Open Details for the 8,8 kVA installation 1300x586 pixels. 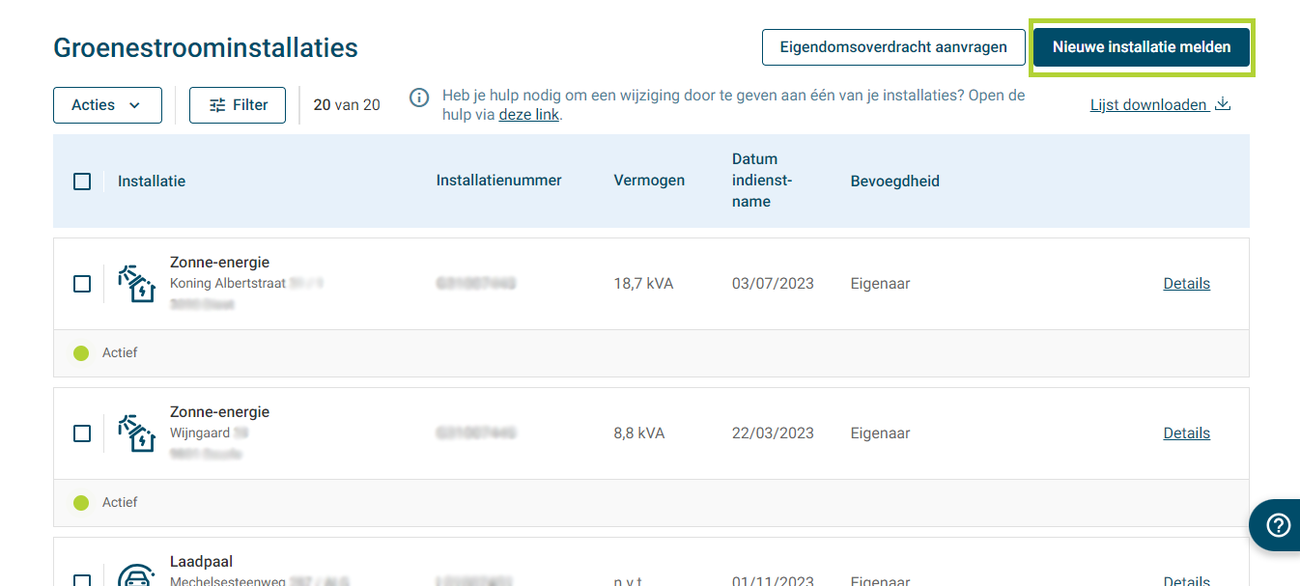tap(1186, 434)
